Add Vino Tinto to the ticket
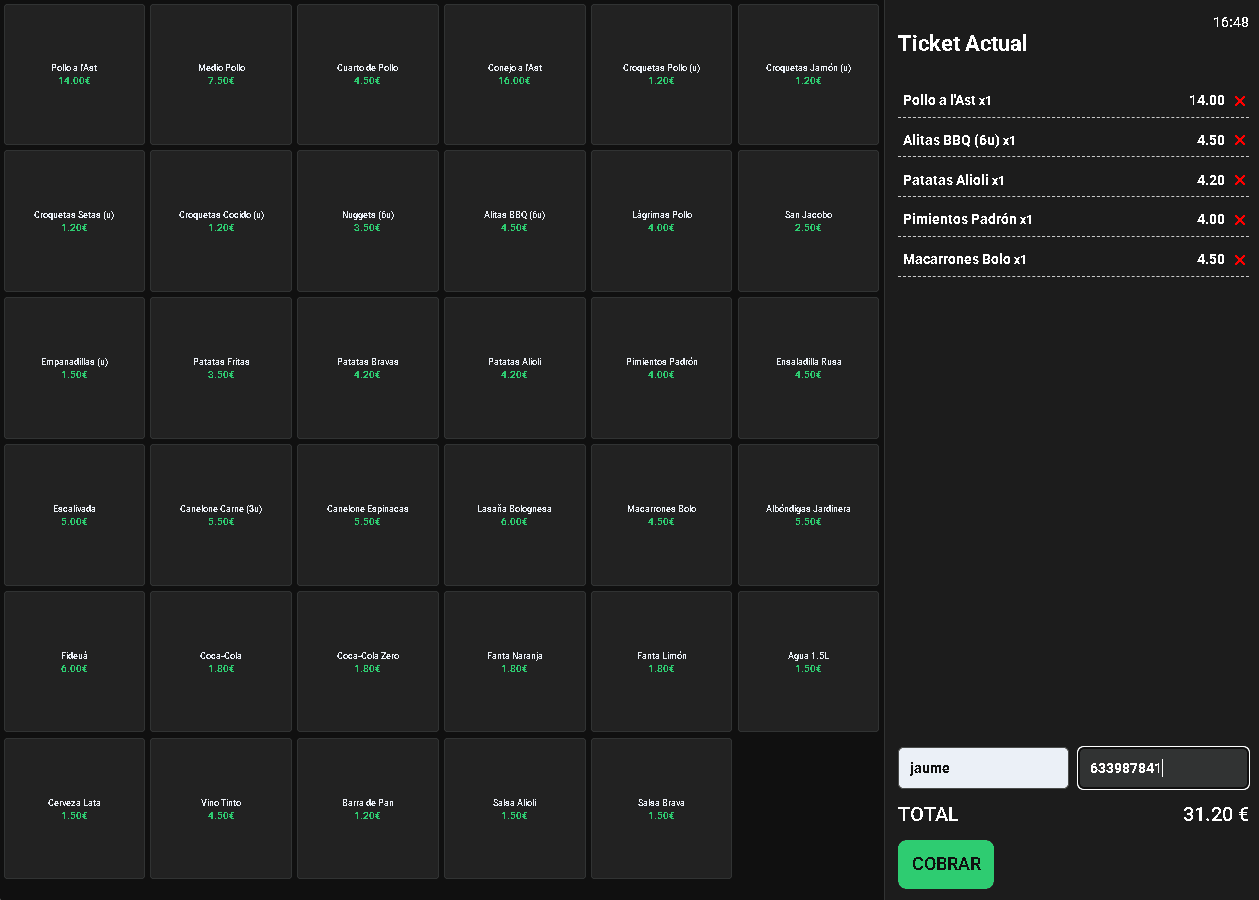The height and width of the screenshot is (900, 1259). coord(221,808)
